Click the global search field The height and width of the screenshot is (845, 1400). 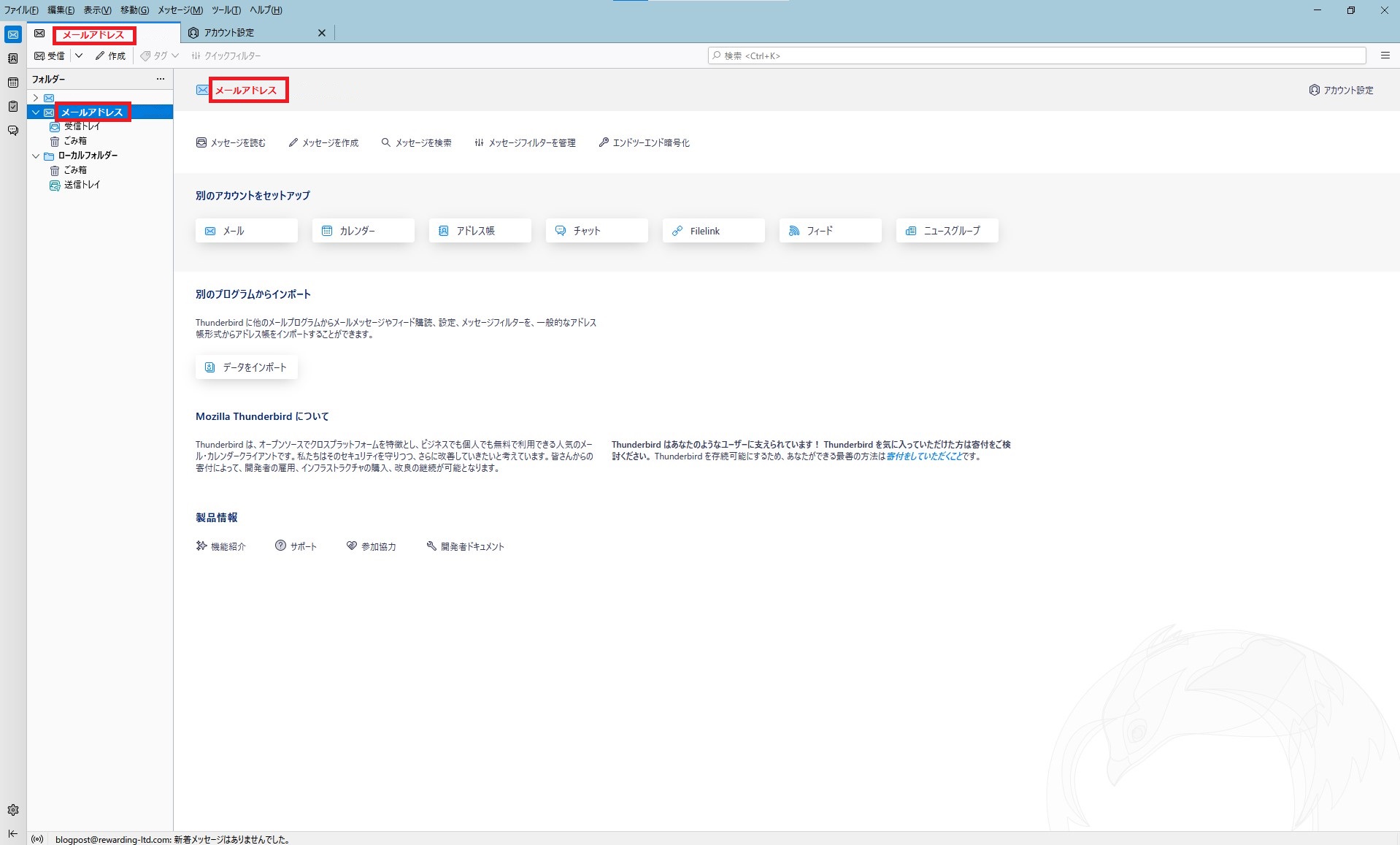click(x=1036, y=56)
